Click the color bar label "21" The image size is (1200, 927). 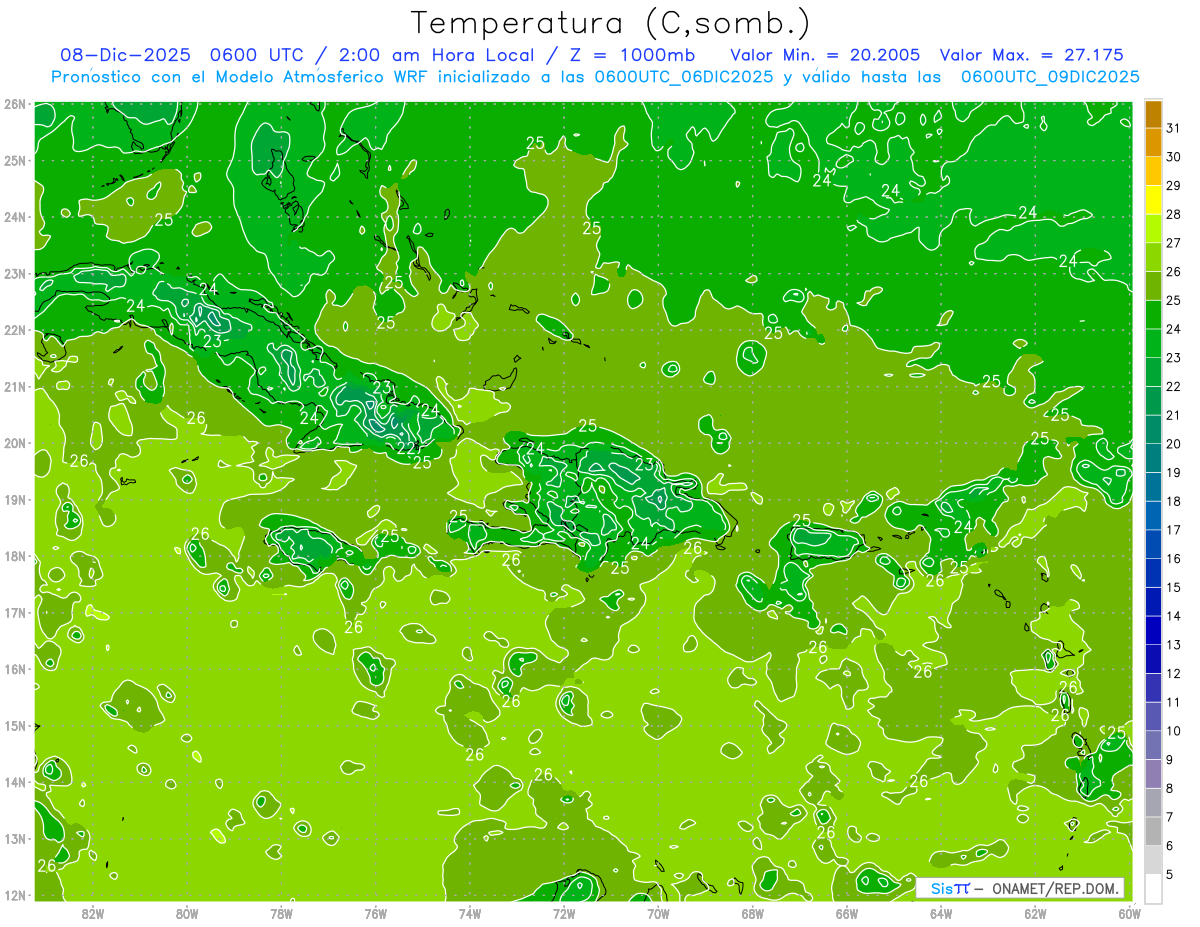(x=1173, y=415)
